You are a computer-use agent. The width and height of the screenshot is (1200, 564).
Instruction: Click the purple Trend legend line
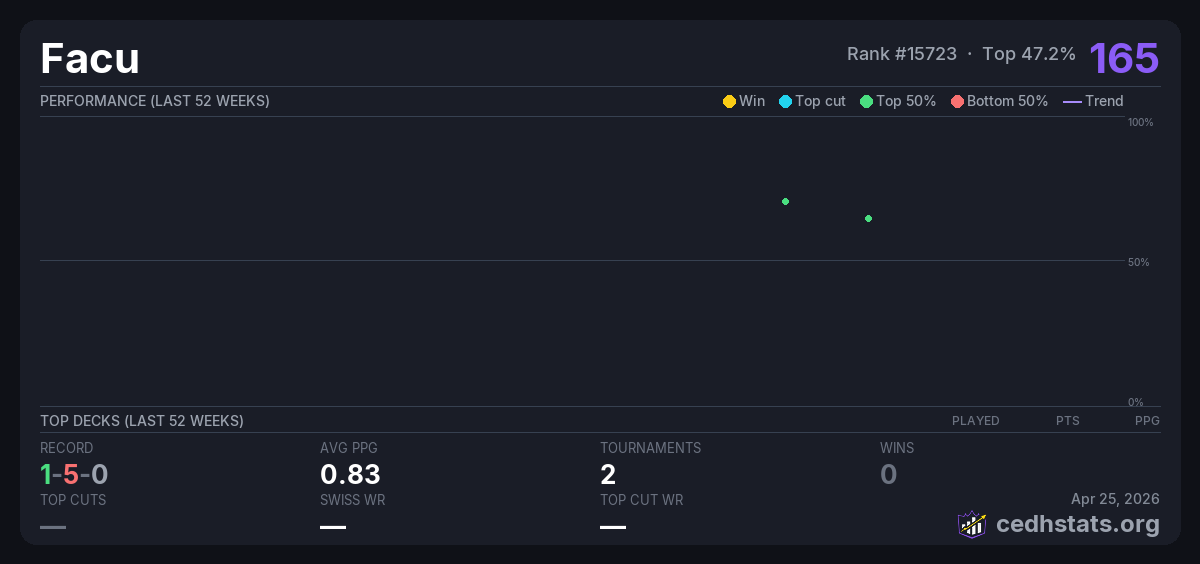pyautogui.click(x=1072, y=101)
